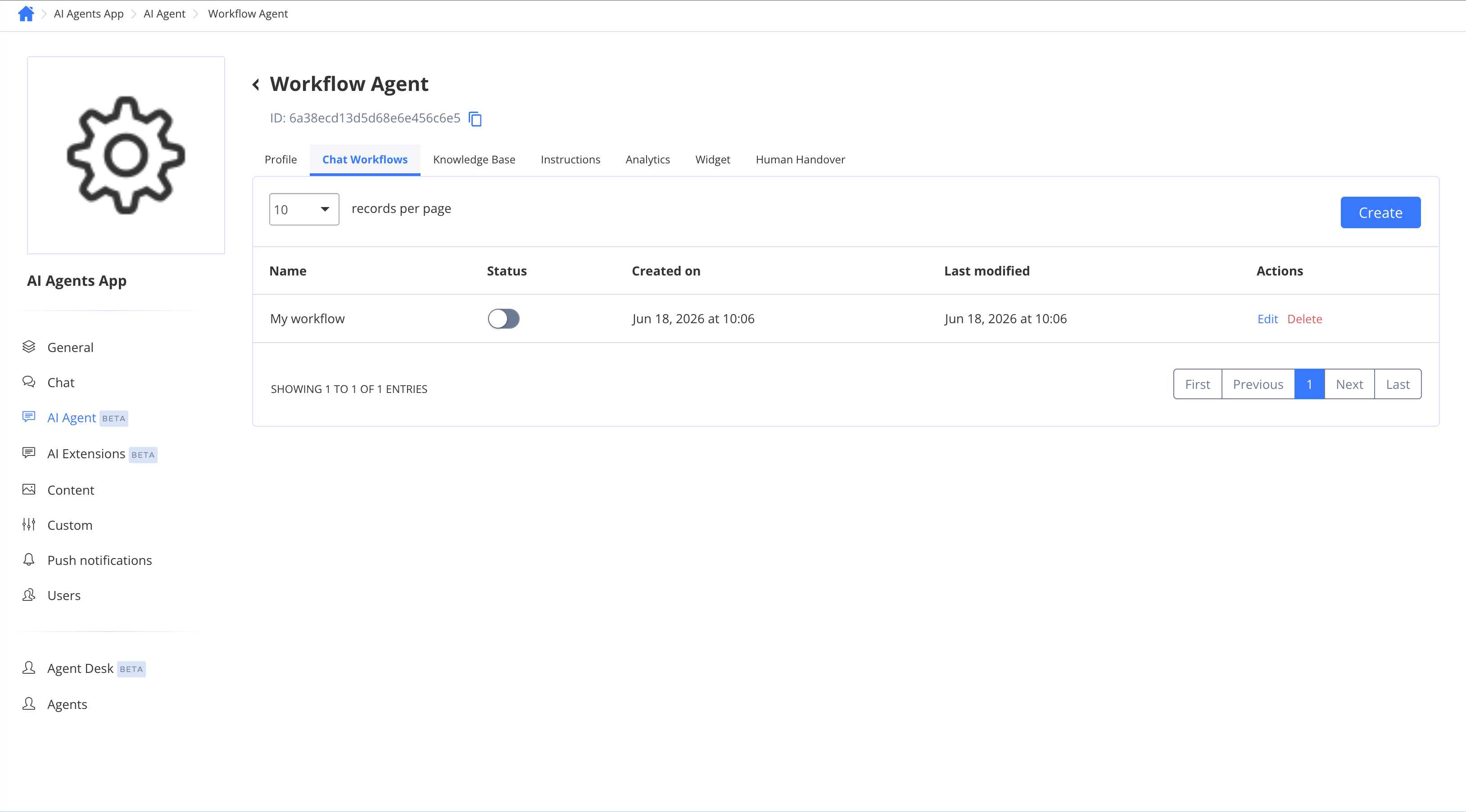Click the Create button
Screen dimensions: 1466x812
1380,213
